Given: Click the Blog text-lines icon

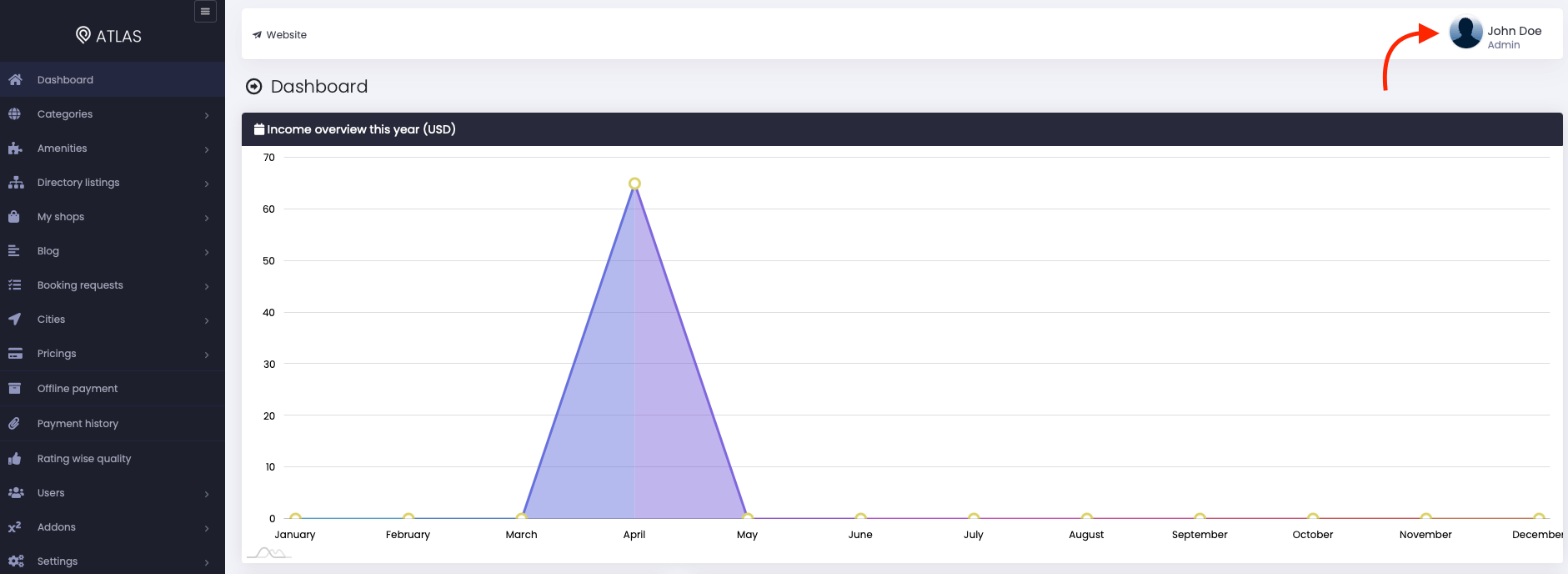Looking at the screenshot, I should pyautogui.click(x=14, y=251).
